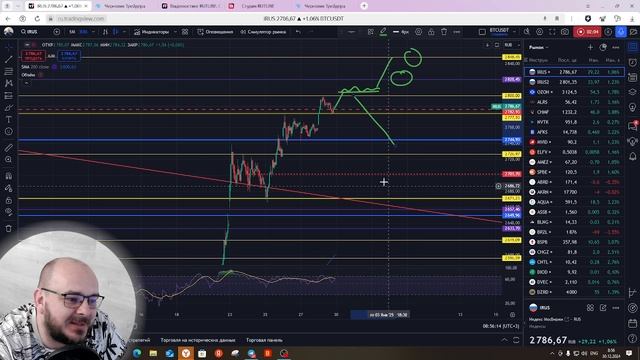This screenshot has height=360, width=640.
Task: Open drawing settings in the floating toolbar
Action: pyautogui.click(x=418, y=32)
